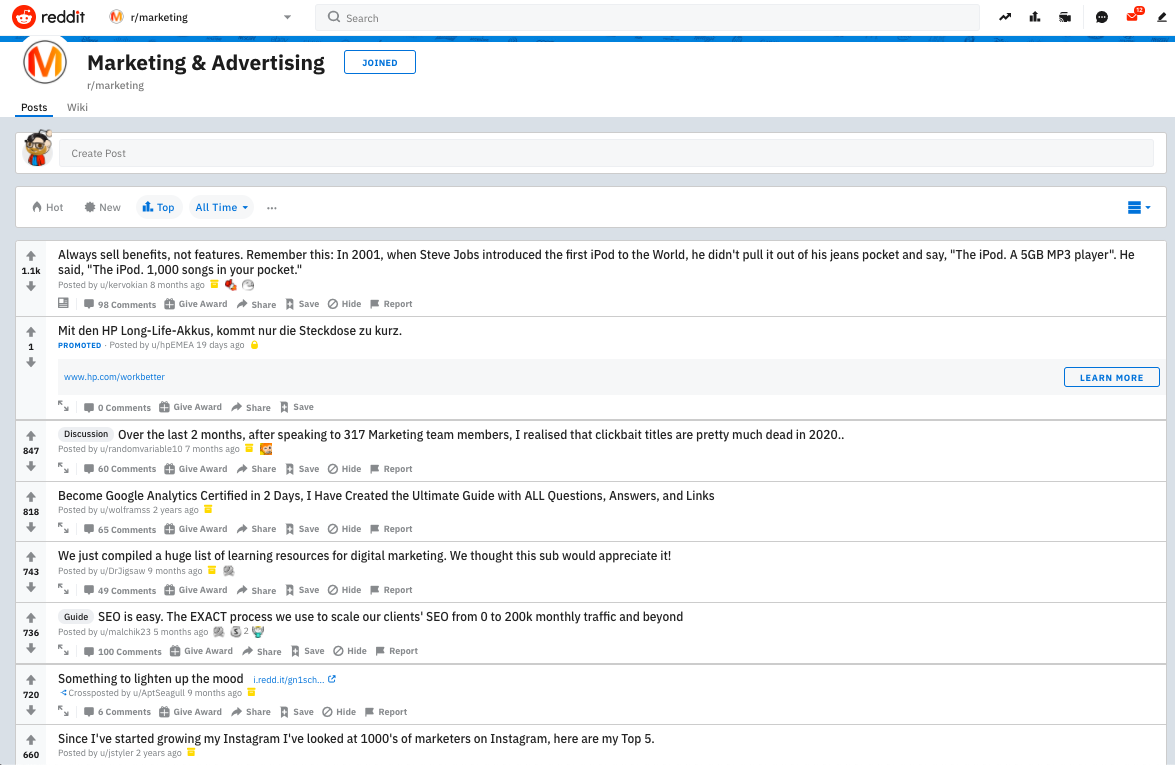The width and height of the screenshot is (1175, 765).
Task: Hide the Google Analytics Certified post
Action: click(346, 529)
